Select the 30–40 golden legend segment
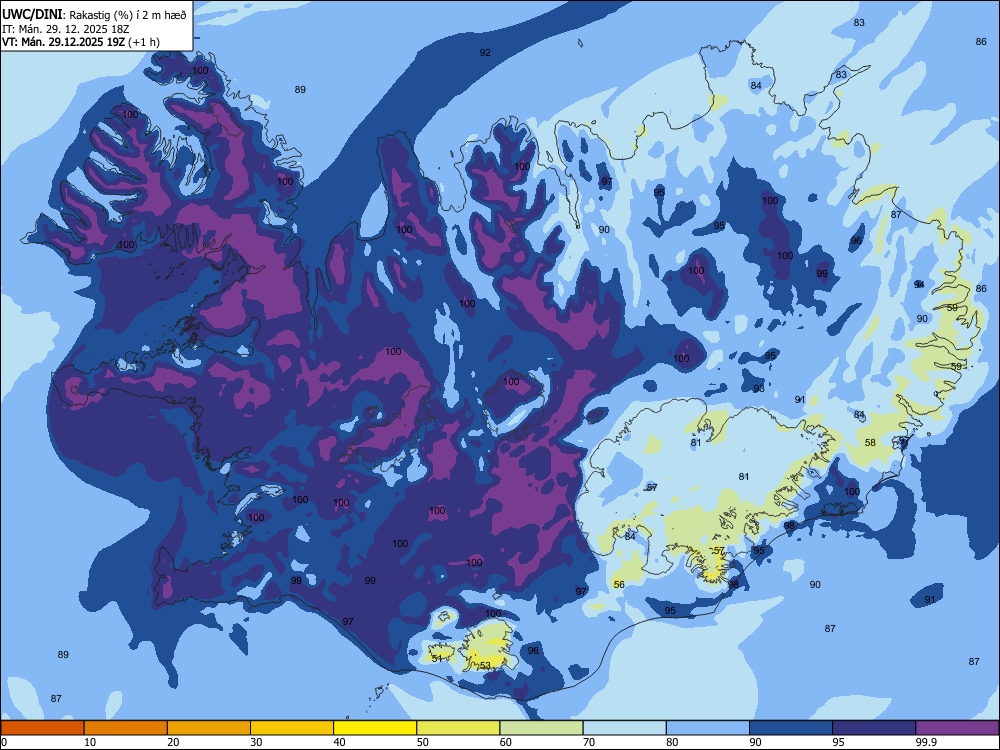The width and height of the screenshot is (1000, 750). [x=292, y=728]
